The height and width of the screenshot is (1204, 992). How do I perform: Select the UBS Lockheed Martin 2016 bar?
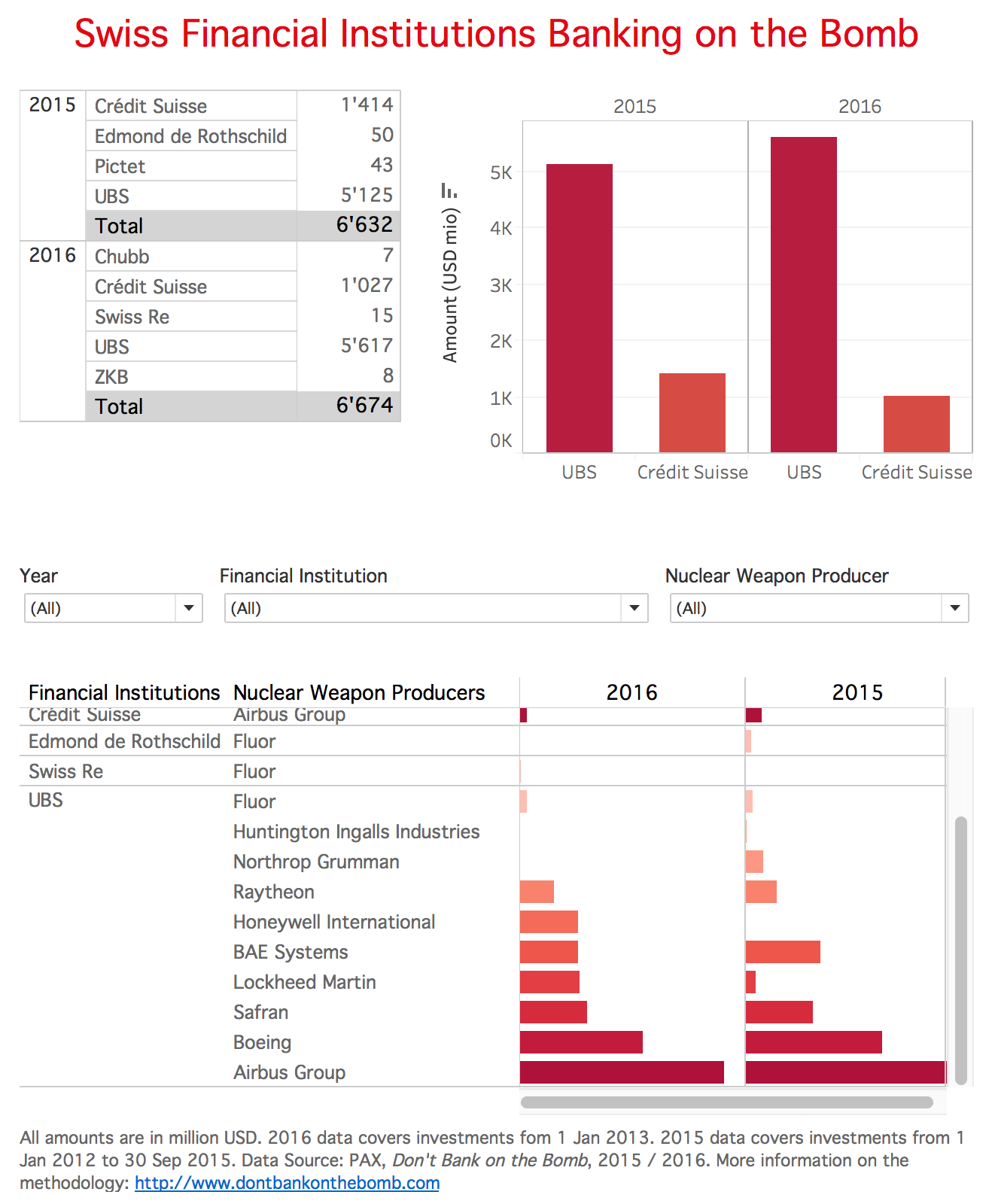(549, 982)
